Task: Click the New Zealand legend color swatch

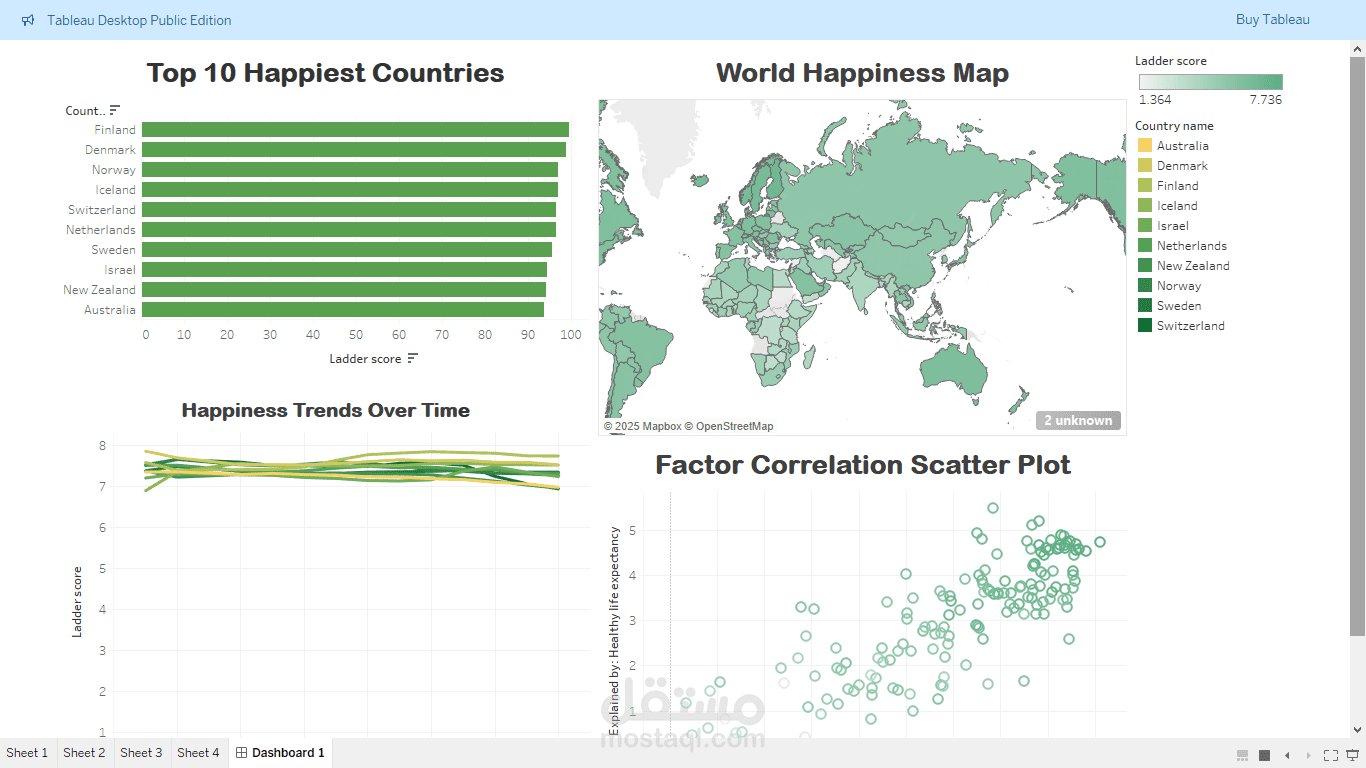Action: 1145,265
